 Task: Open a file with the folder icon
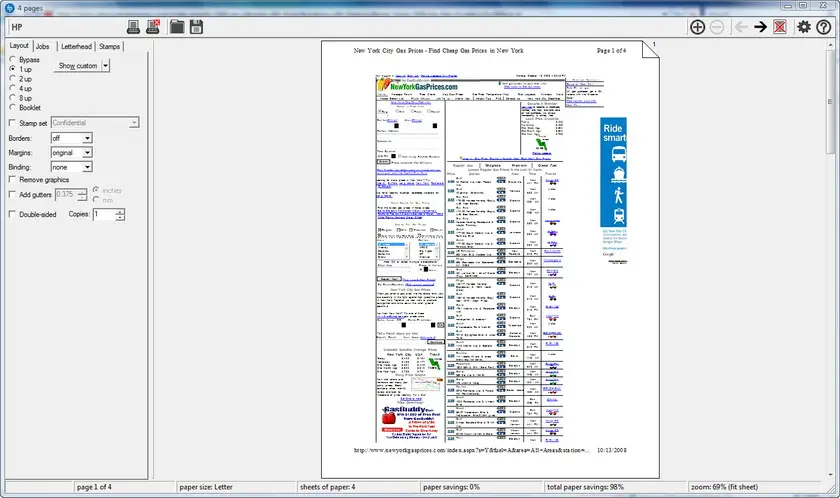point(177,27)
